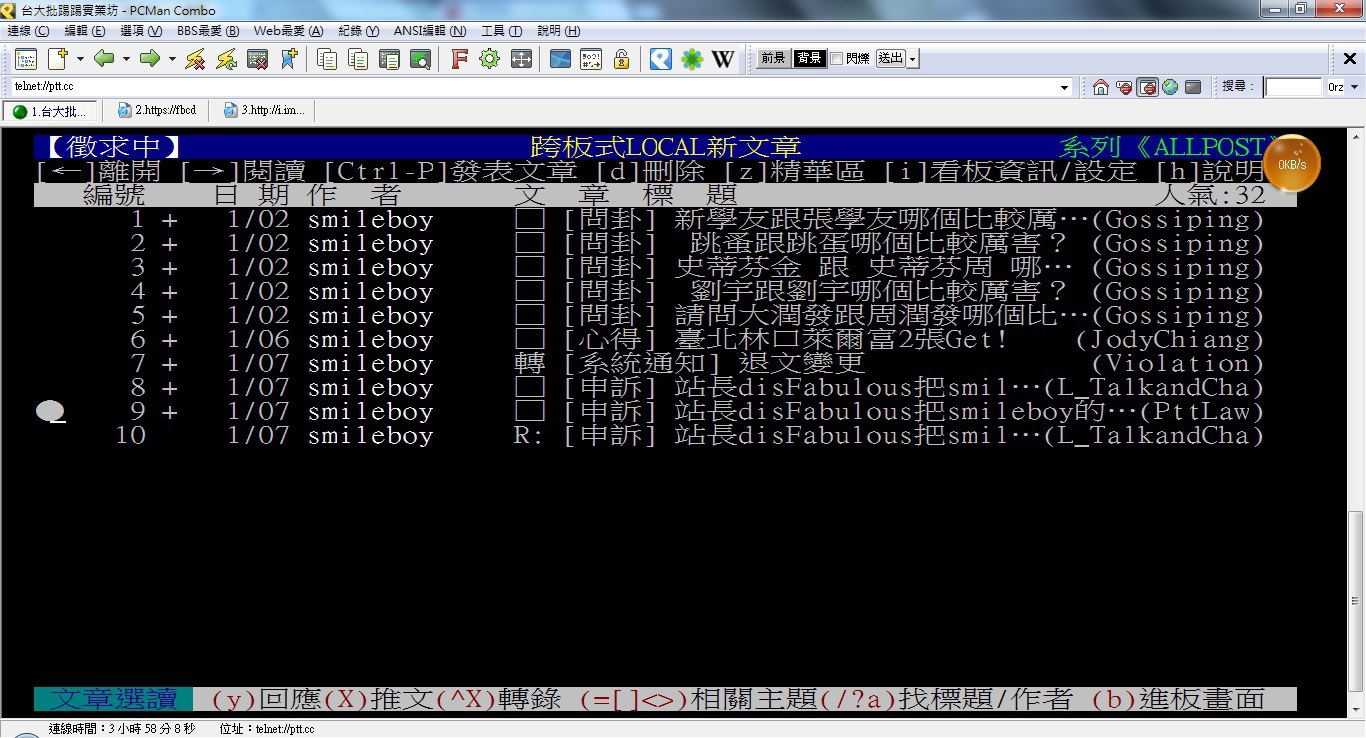
Task: Open dropdown arrow next to new page icon
Action: pos(78,59)
